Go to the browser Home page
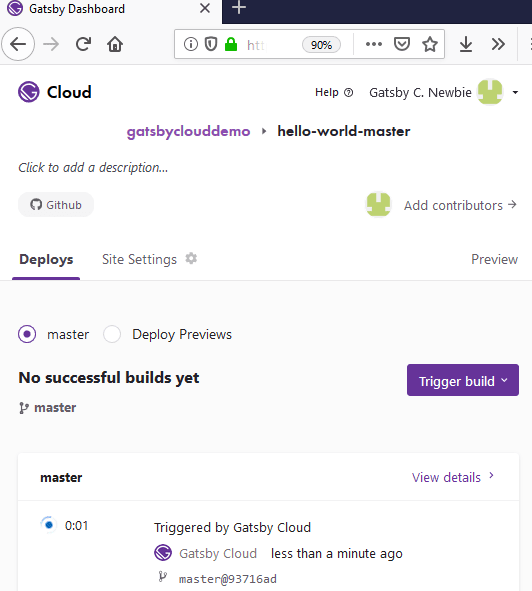532x591 pixels. (x=115, y=44)
